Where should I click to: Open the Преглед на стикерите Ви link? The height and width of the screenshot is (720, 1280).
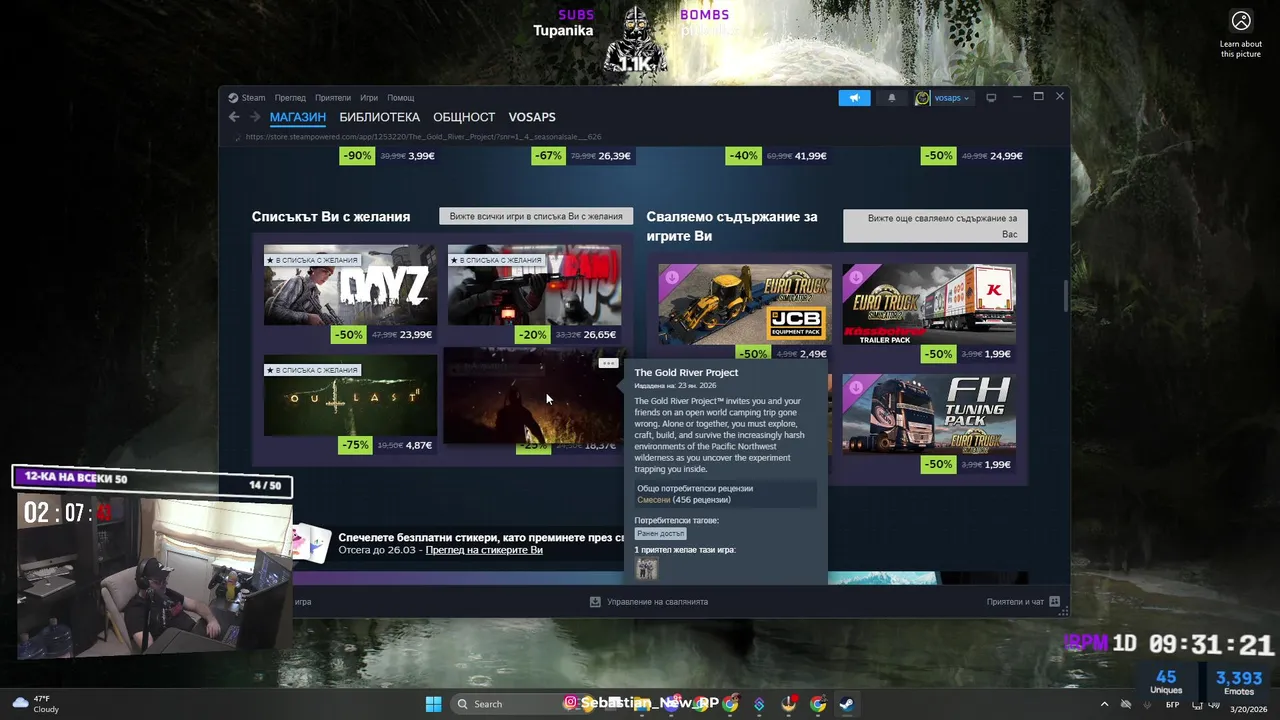[x=484, y=550]
